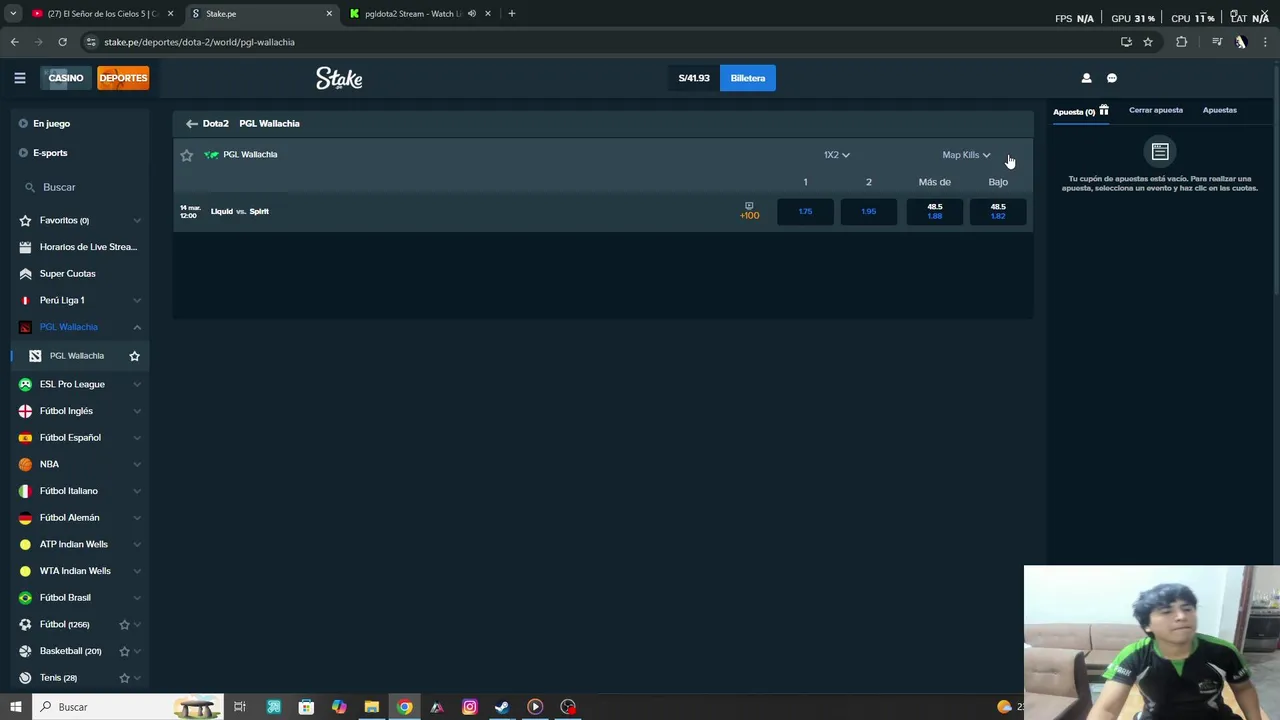Viewport: 1280px width, 720px height.
Task: Switch to the DEPORTES tab
Action: tap(123, 78)
